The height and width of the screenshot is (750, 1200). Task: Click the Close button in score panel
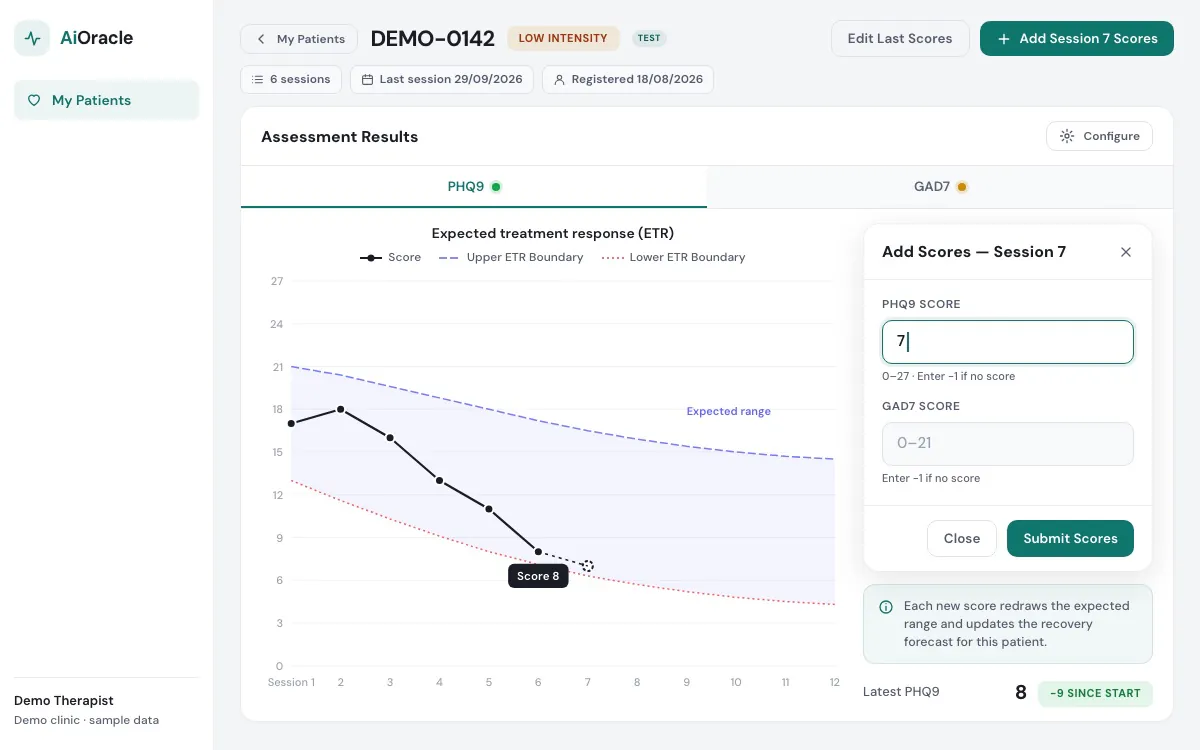pyautogui.click(x=961, y=538)
